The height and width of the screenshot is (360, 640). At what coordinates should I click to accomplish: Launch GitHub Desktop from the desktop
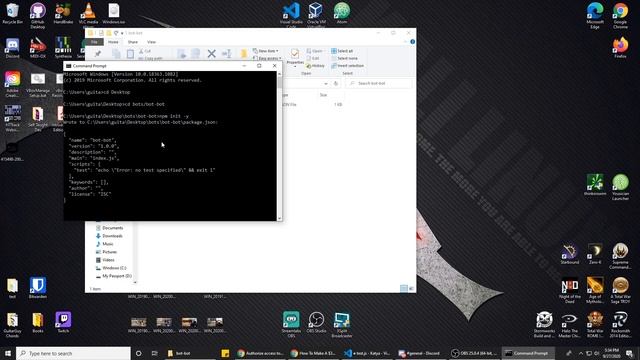[x=38, y=16]
